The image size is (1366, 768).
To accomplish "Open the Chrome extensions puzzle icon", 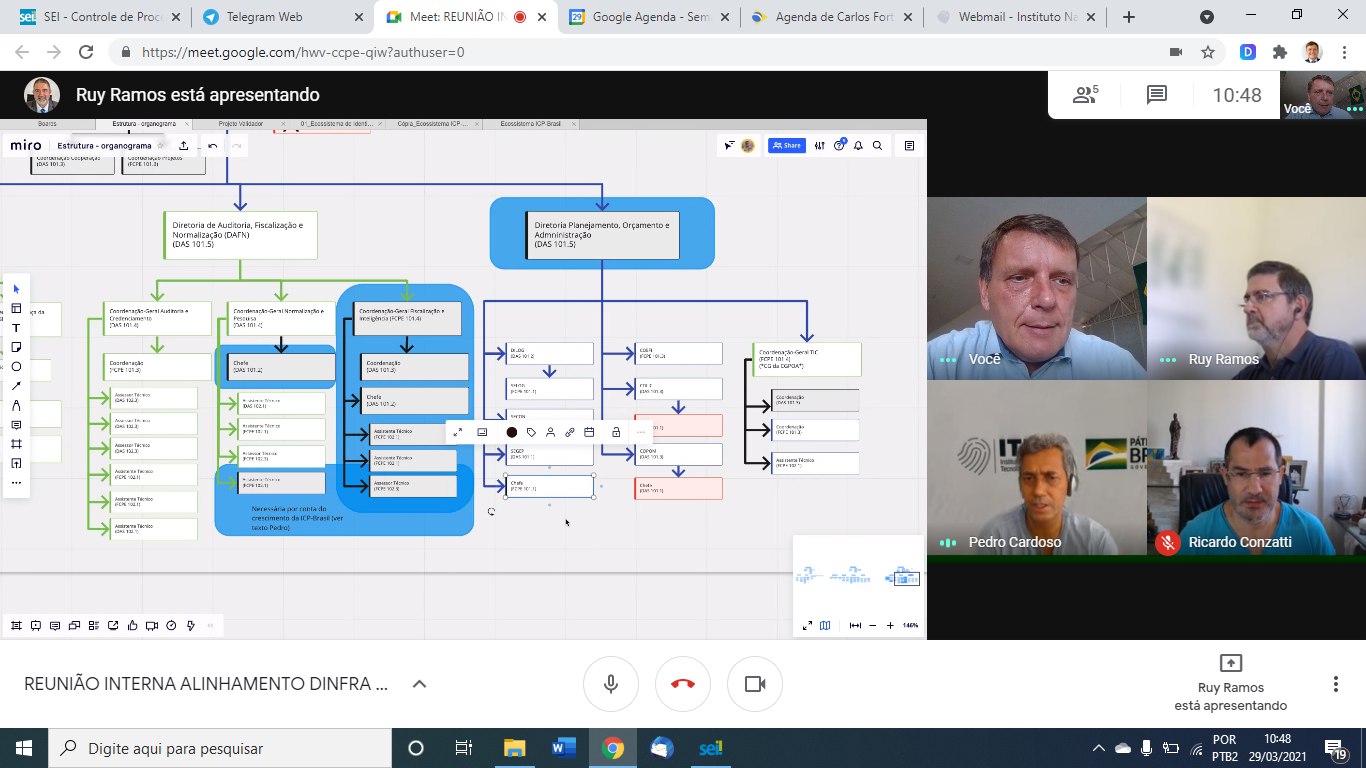I will click(x=1280, y=53).
